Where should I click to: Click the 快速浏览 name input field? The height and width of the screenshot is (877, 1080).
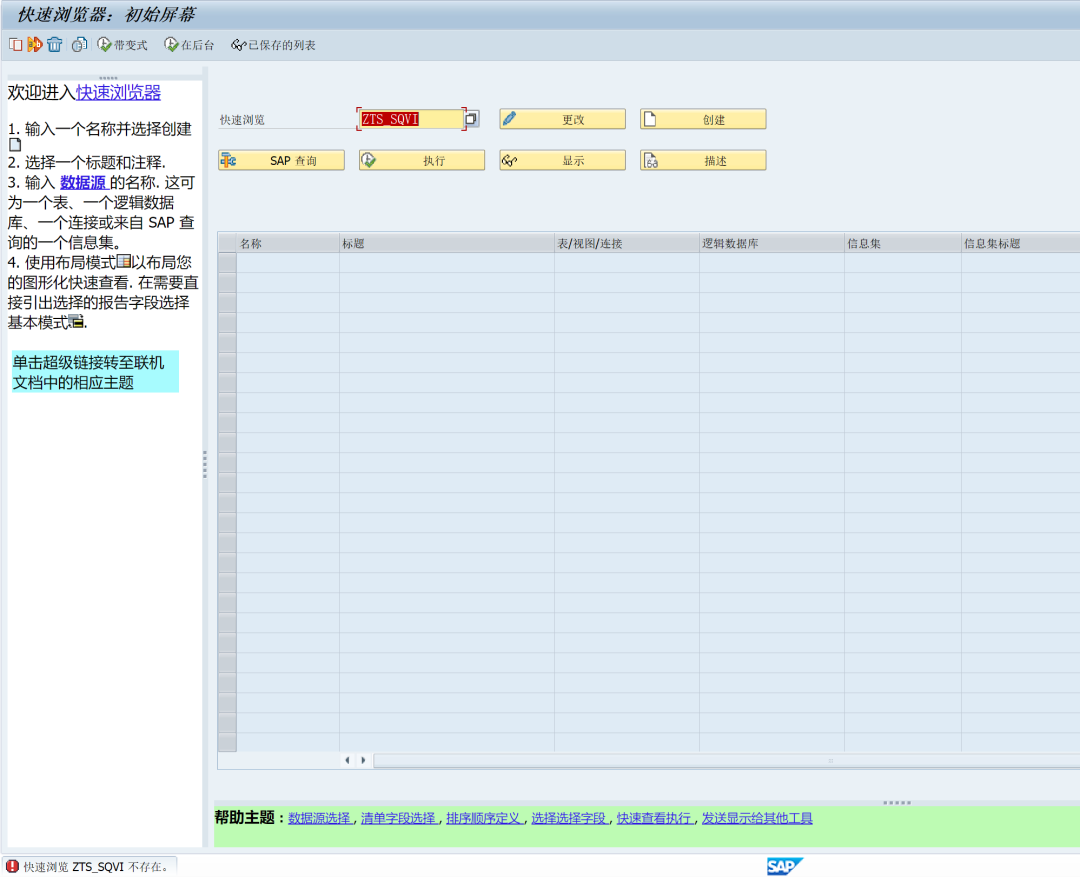pyautogui.click(x=411, y=119)
